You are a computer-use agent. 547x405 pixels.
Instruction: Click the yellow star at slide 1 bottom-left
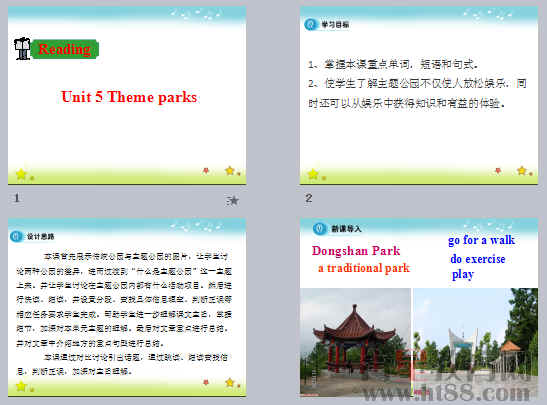pyautogui.click(x=21, y=173)
